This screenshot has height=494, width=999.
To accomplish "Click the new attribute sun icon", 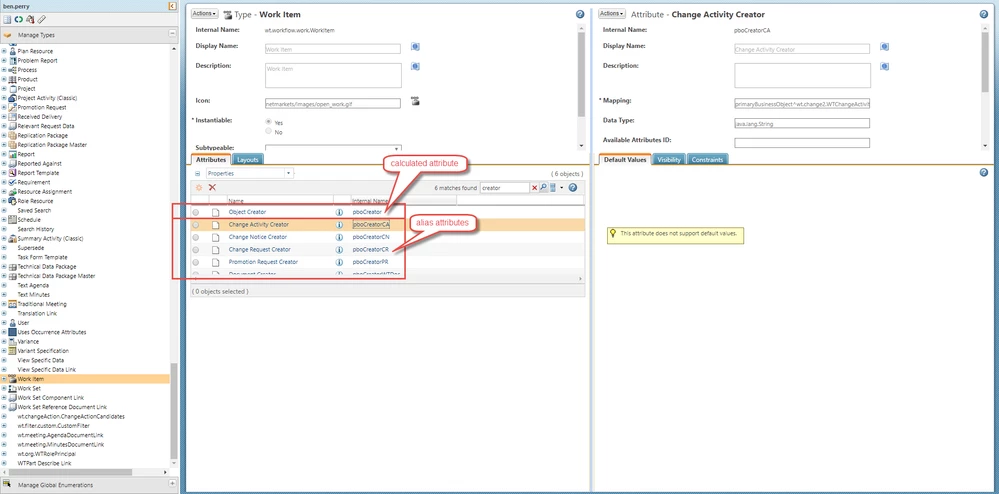I will click(199, 187).
